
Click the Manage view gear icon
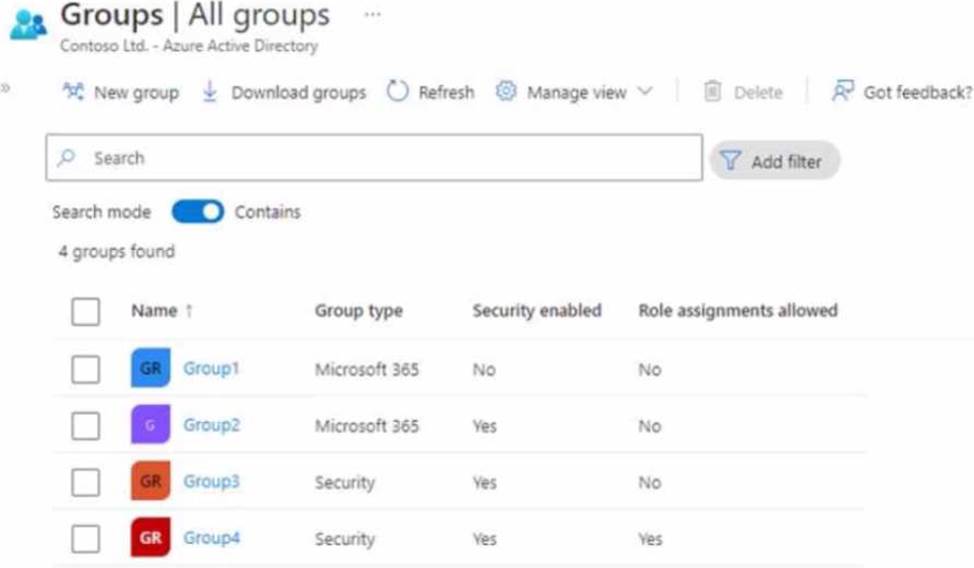tap(506, 91)
